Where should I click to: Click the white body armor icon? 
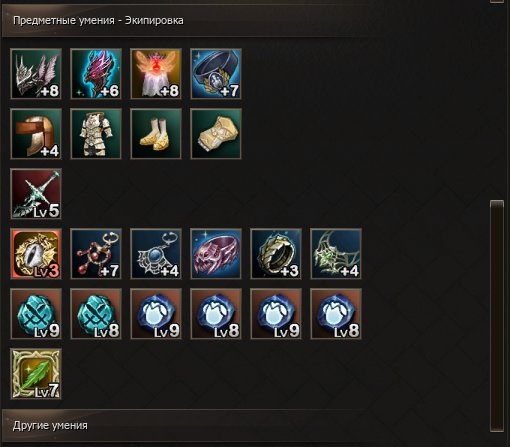click(96, 134)
